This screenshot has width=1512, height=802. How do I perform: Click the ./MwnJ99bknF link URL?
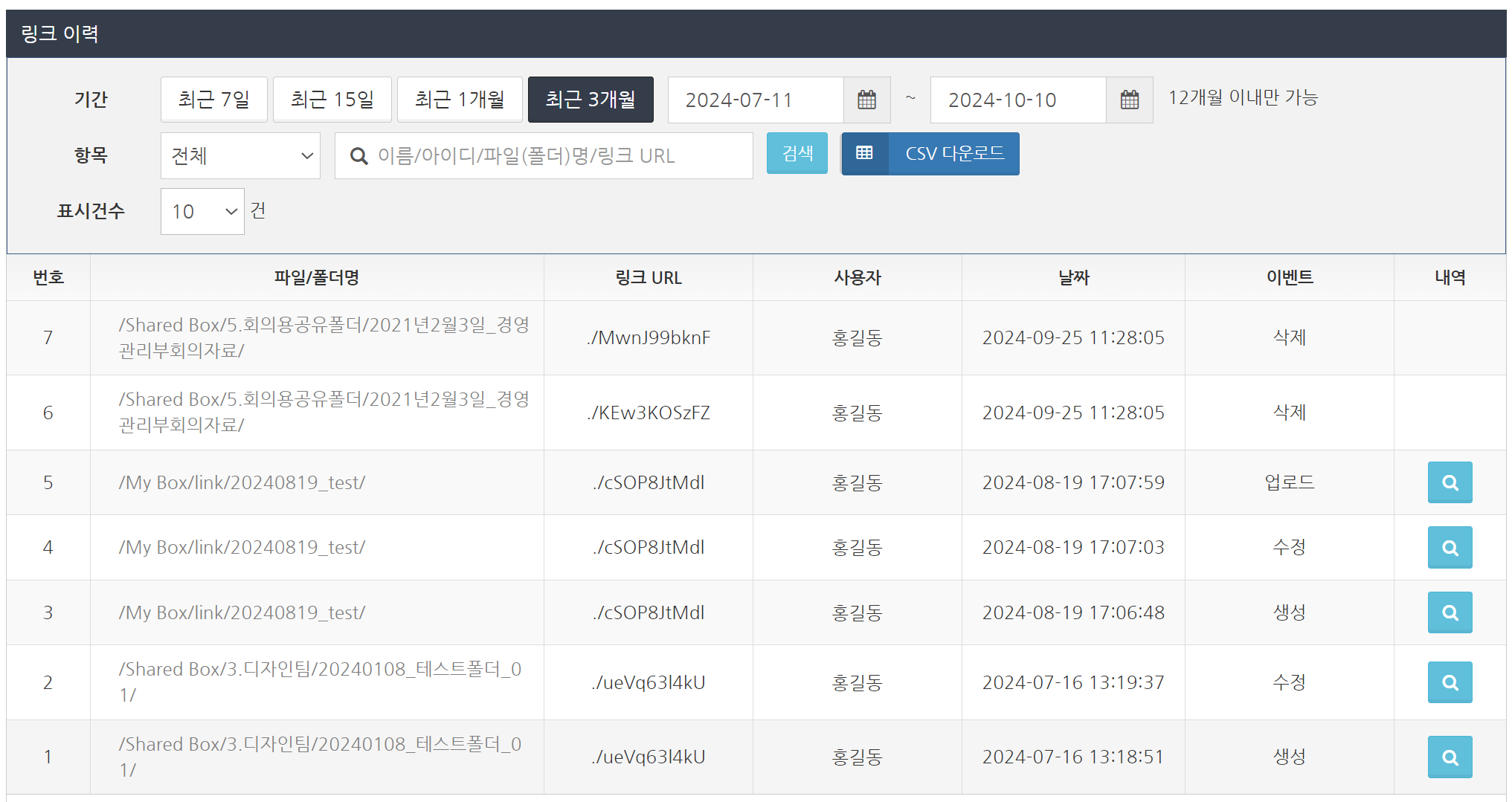(648, 338)
